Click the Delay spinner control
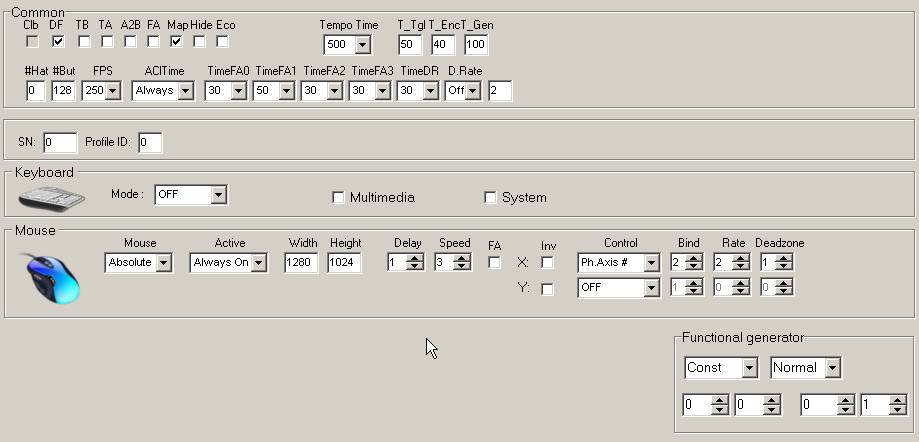This screenshot has height=442, width=919. tap(406, 263)
